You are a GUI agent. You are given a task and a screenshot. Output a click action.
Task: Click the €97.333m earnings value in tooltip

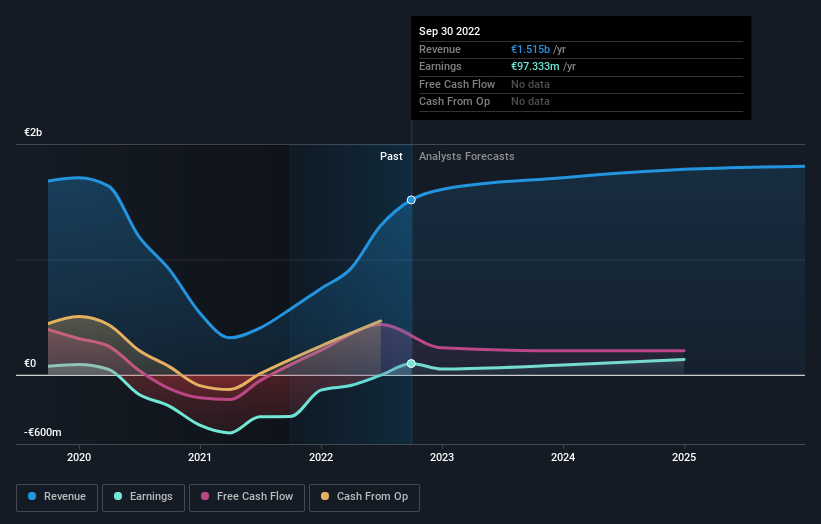535,66
